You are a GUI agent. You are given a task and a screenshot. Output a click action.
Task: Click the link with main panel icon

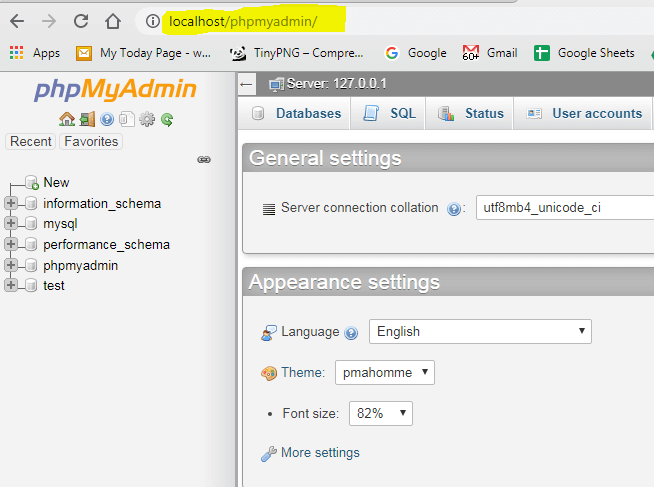coord(204,160)
